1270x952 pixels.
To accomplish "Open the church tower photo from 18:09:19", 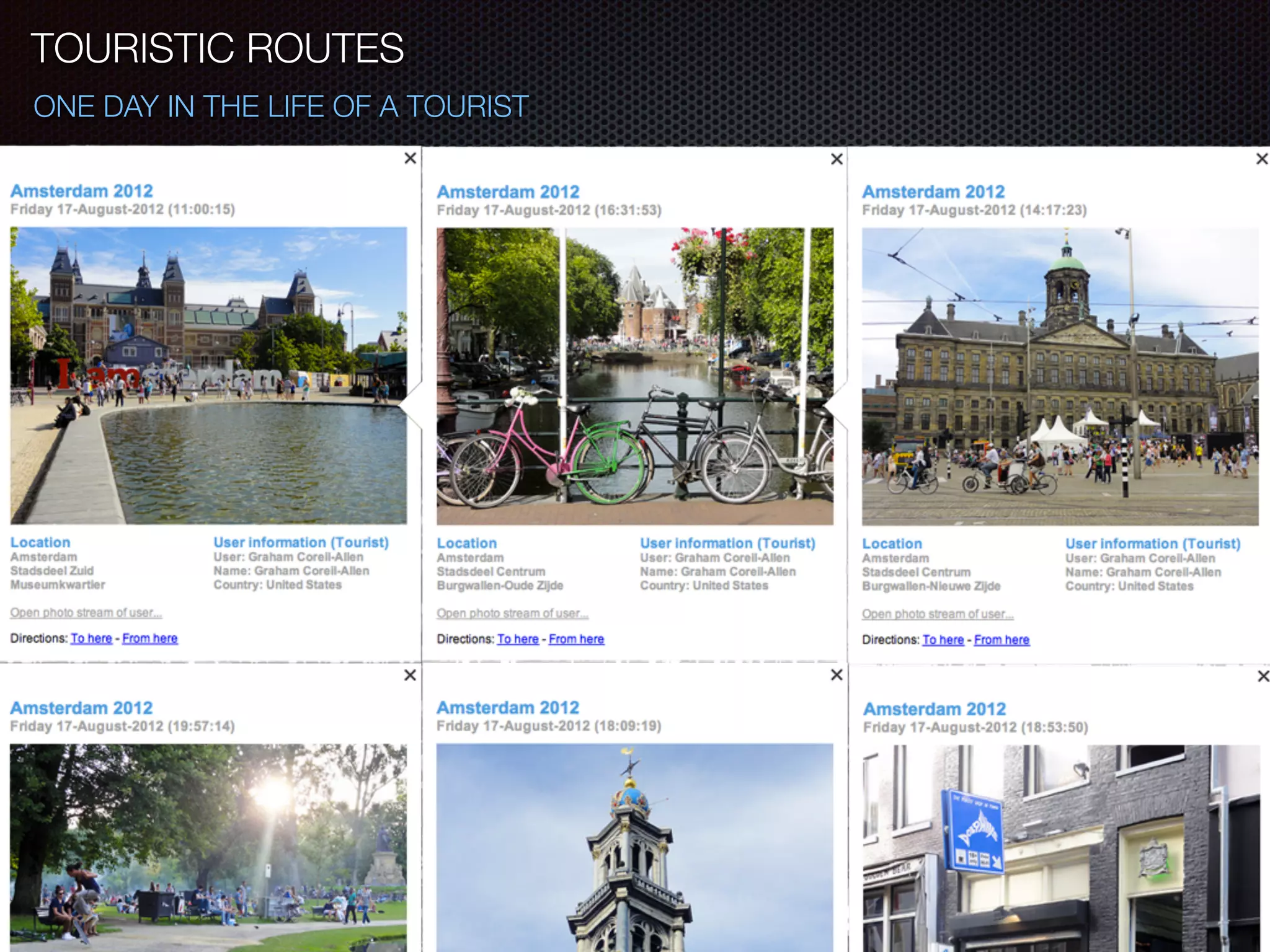I will 635,848.
